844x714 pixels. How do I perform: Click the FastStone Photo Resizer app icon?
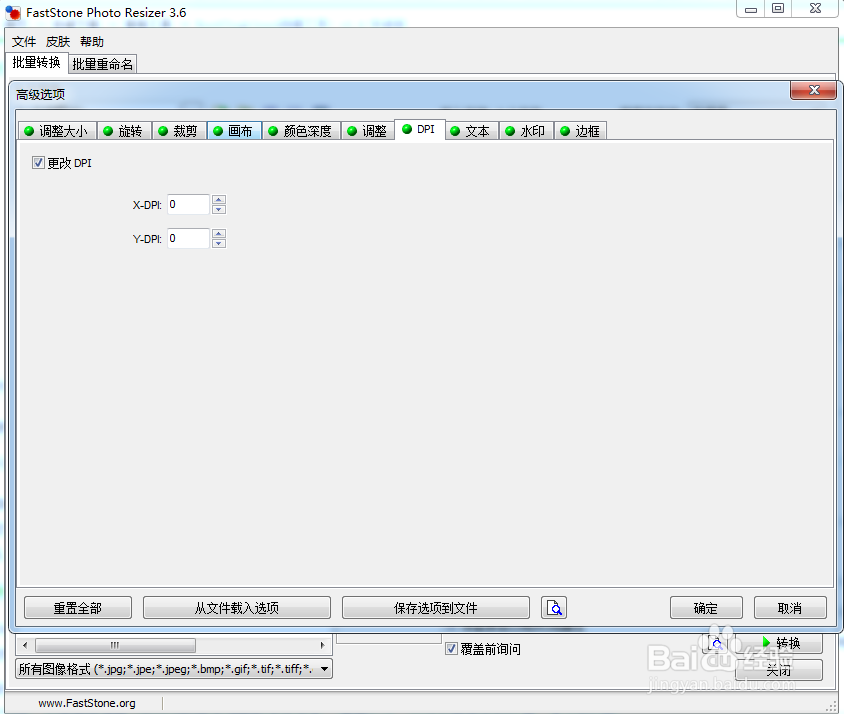click(13, 12)
